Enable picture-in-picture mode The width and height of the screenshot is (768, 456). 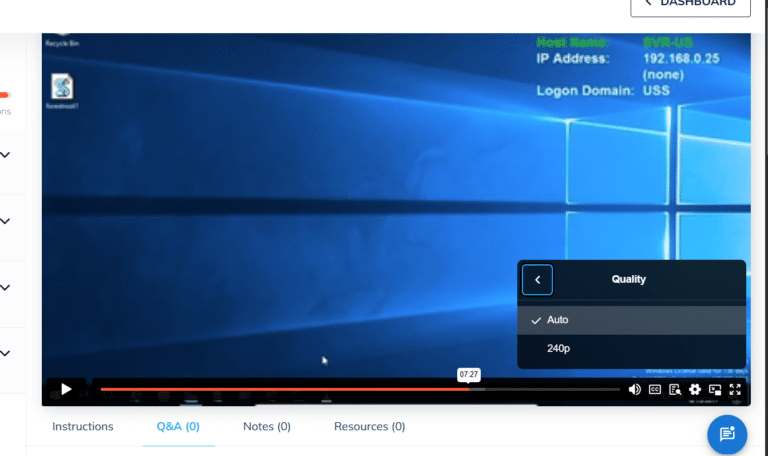pyautogui.click(x=715, y=390)
